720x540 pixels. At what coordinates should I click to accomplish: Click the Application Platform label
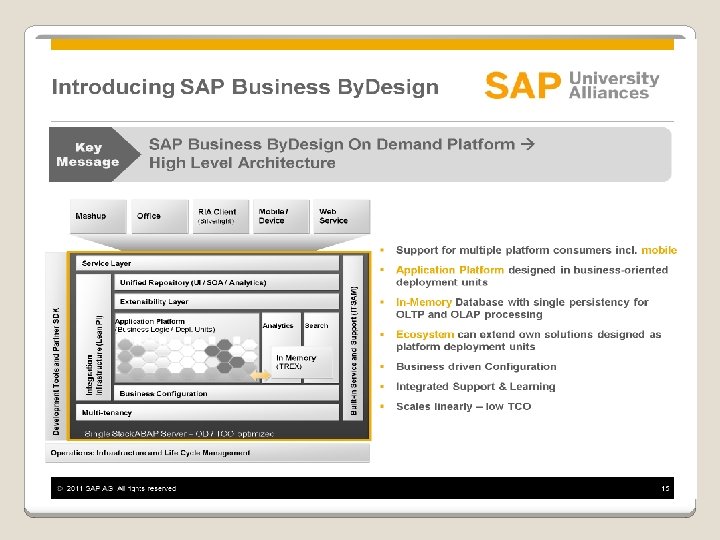point(150,321)
